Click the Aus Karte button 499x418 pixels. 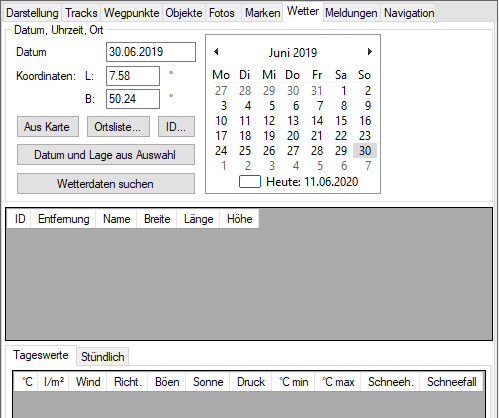coord(48,127)
